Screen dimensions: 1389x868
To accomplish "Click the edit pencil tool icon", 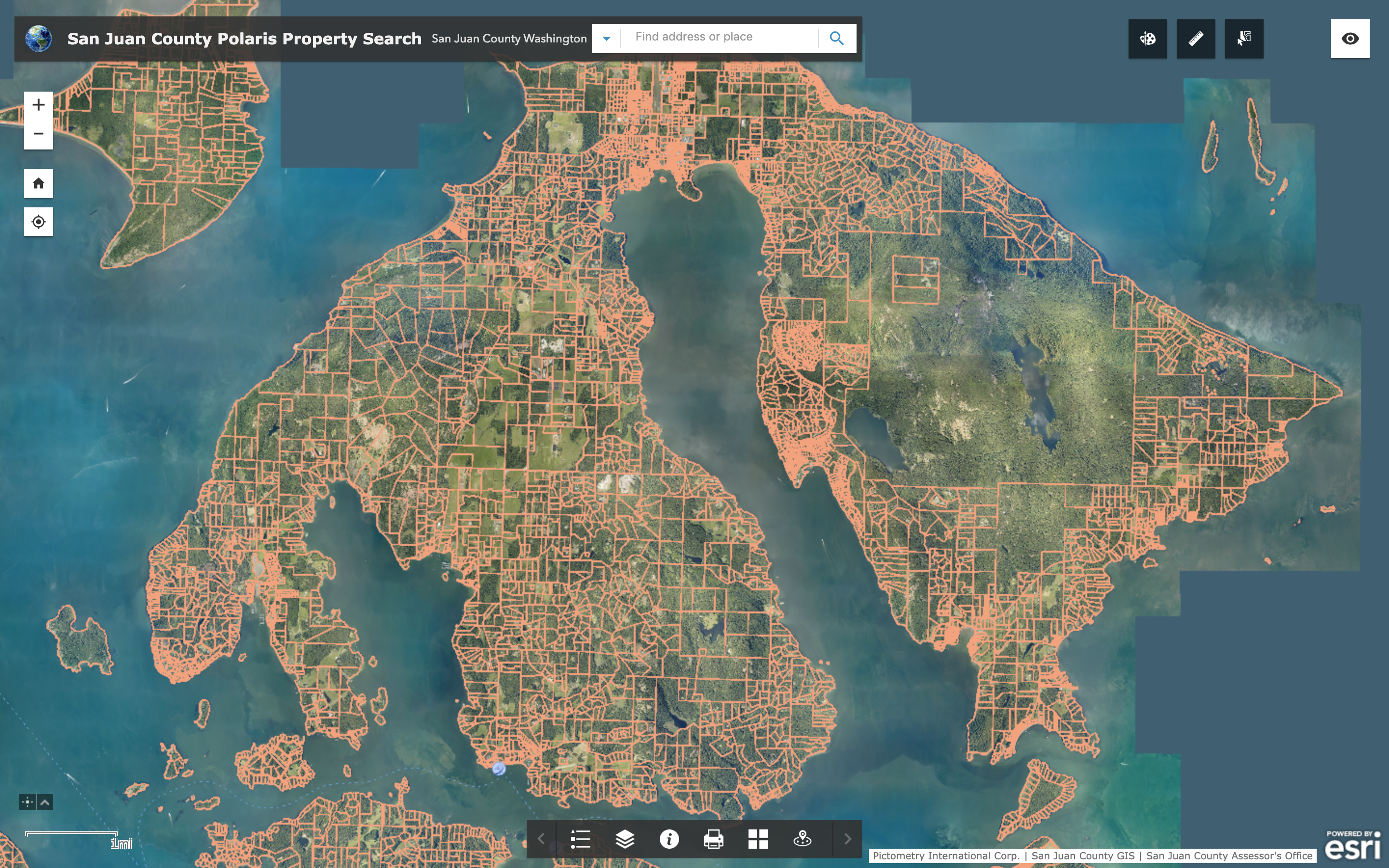I will point(1196,38).
